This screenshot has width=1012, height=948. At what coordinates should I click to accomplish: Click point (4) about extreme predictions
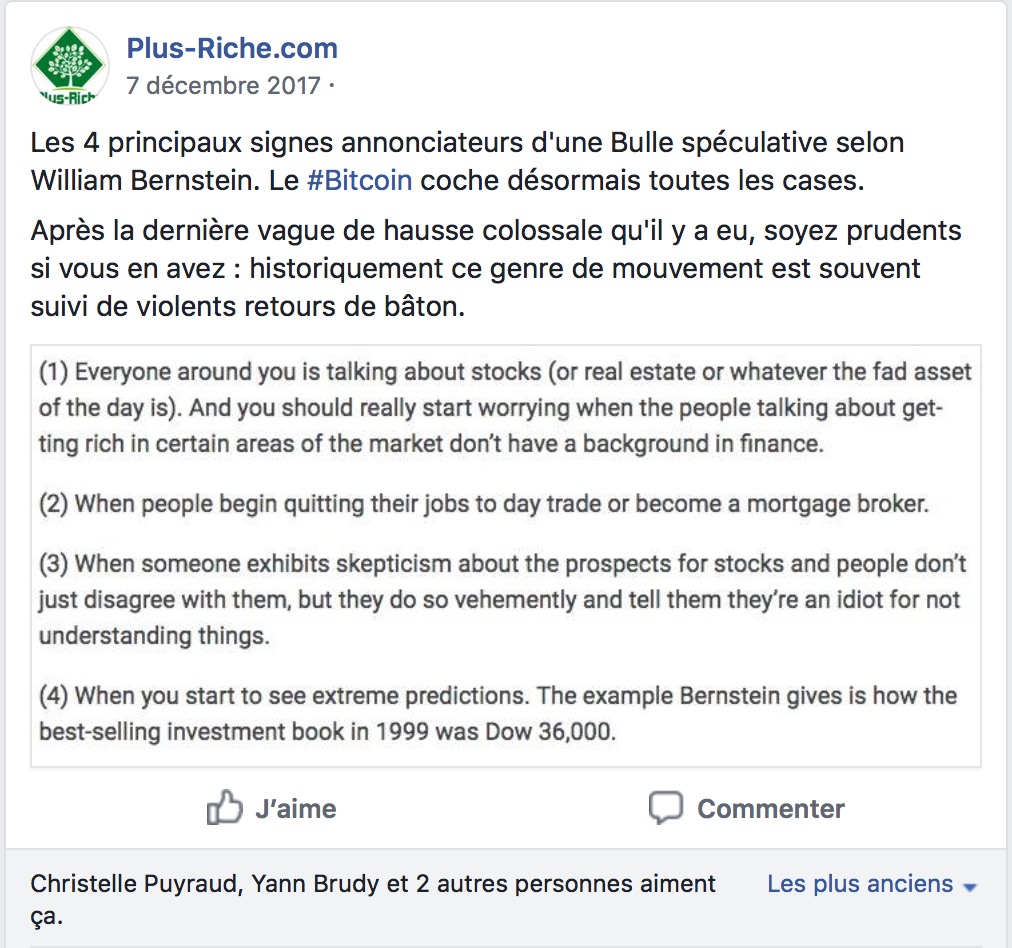coord(498,713)
